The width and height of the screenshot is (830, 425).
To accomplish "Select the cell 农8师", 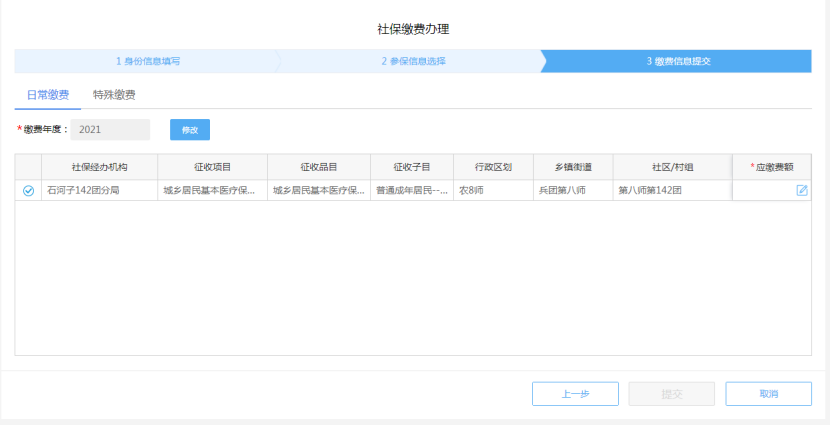I will [x=493, y=191].
